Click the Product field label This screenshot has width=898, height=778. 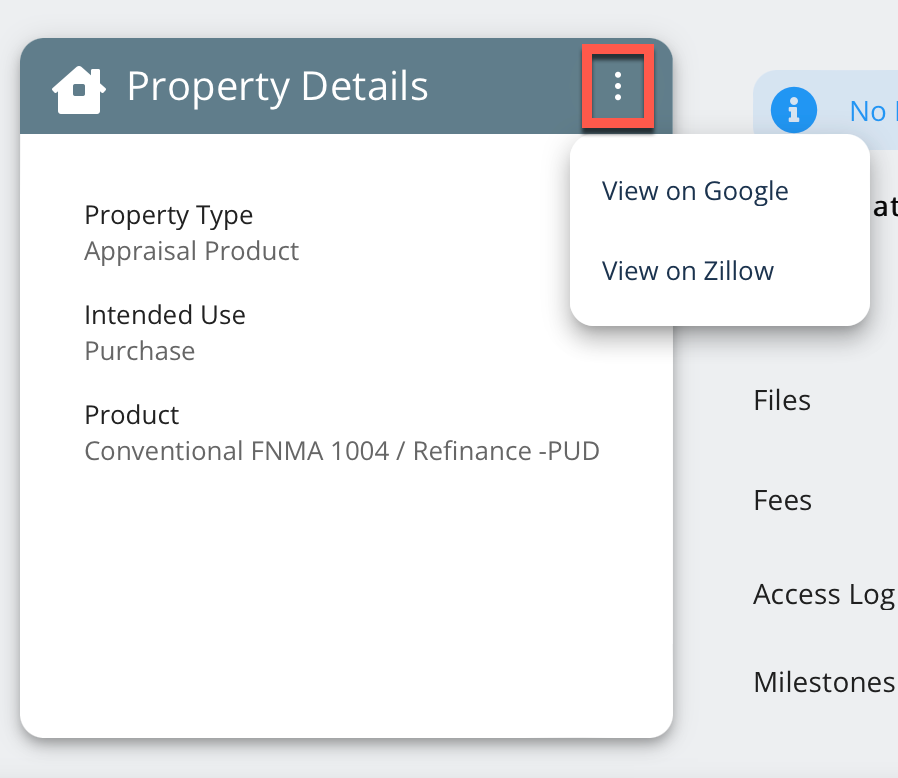click(131, 415)
